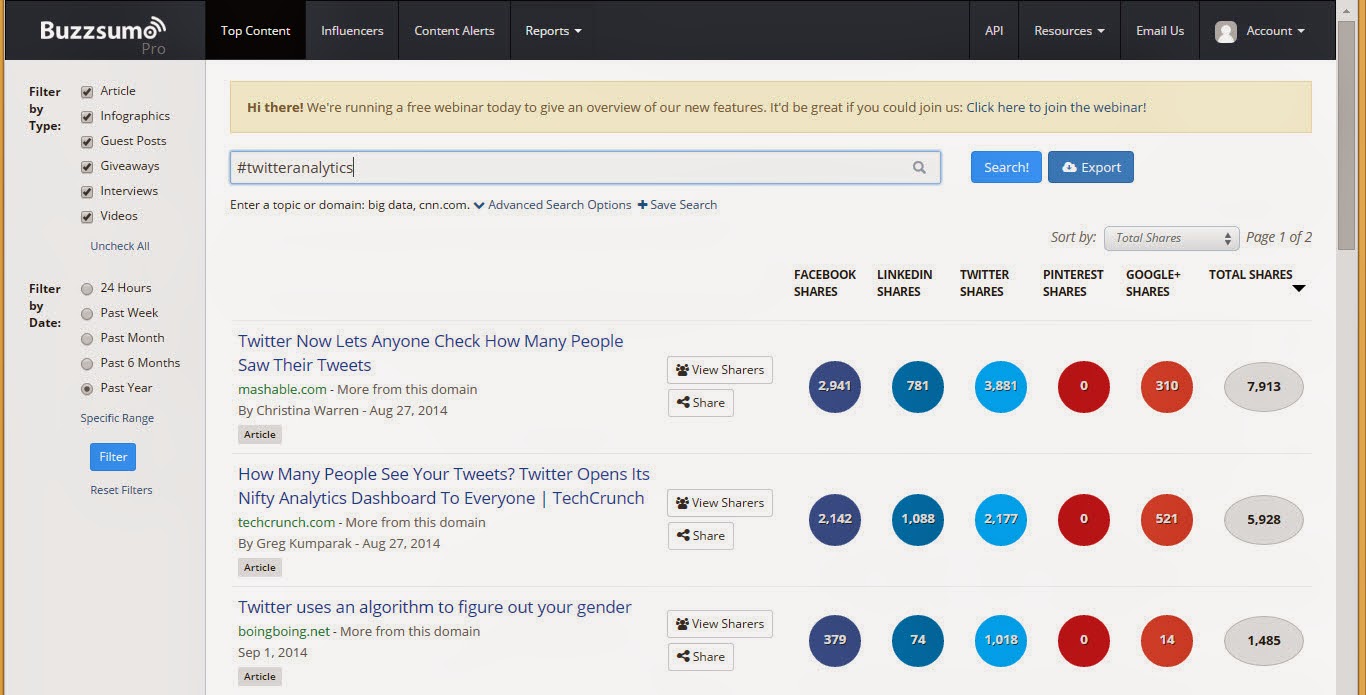Click the BuzzSumo Pro logo
This screenshot has width=1366, height=695.
coord(103,33)
